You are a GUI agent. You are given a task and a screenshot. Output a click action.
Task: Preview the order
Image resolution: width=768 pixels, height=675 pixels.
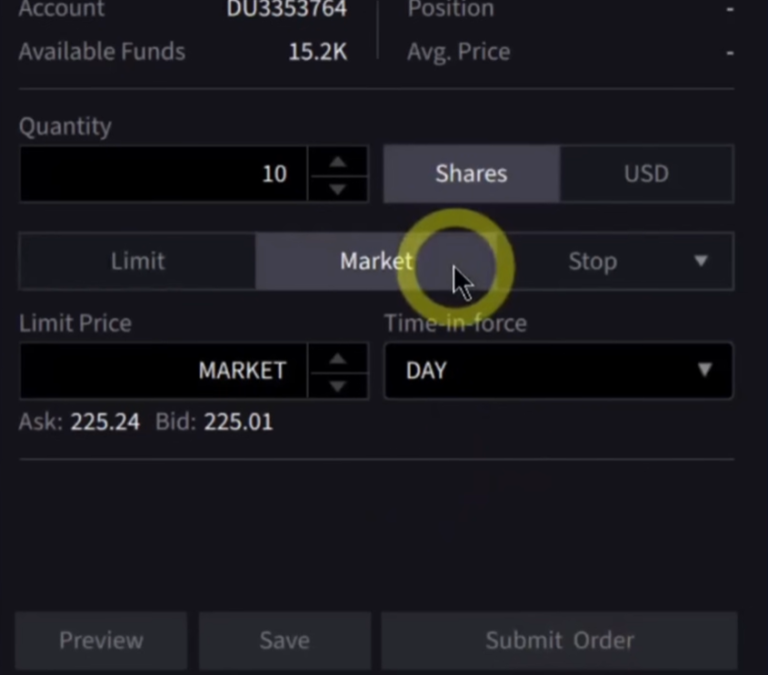click(x=101, y=640)
